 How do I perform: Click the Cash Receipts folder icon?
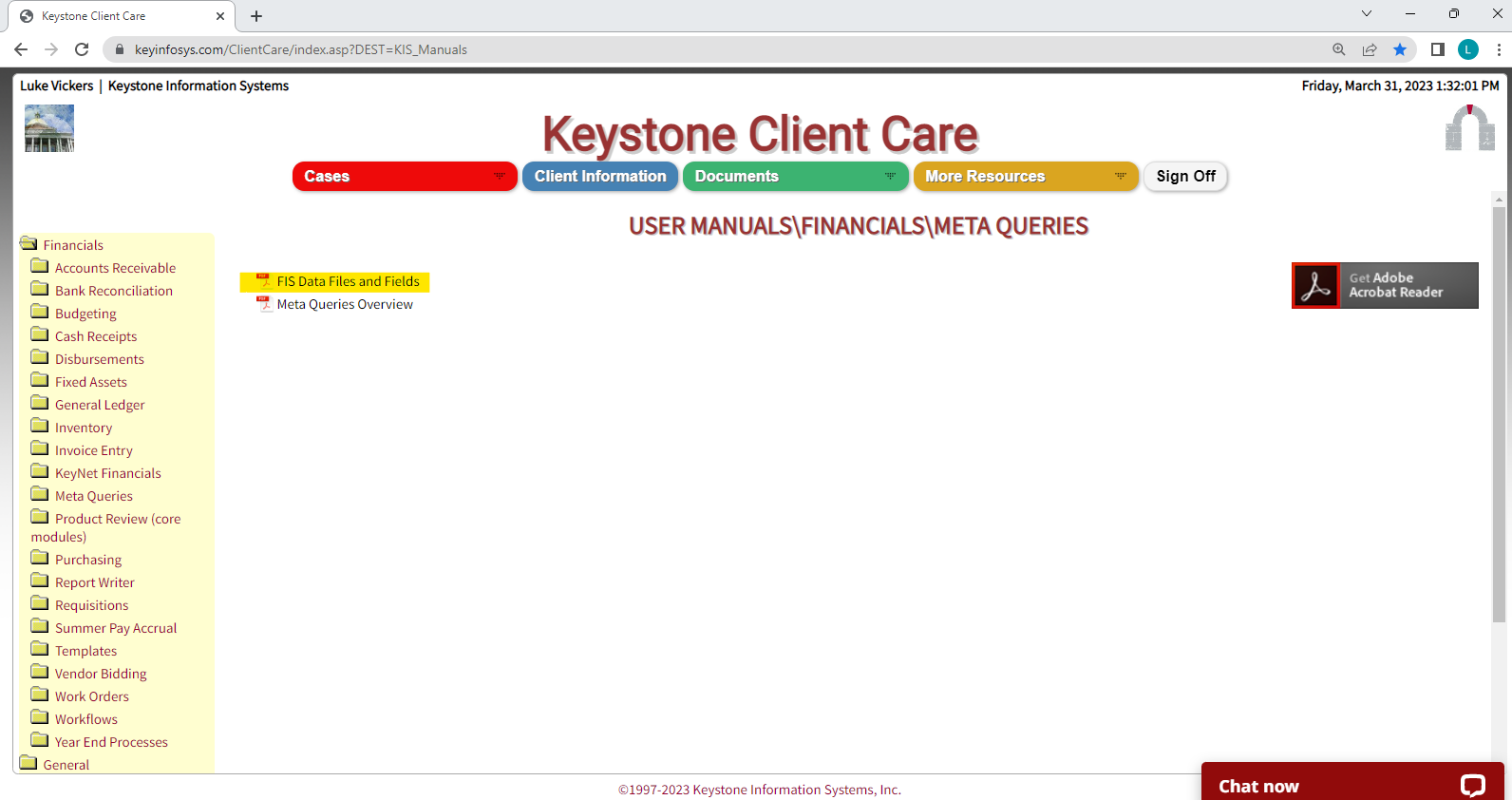[x=40, y=335]
